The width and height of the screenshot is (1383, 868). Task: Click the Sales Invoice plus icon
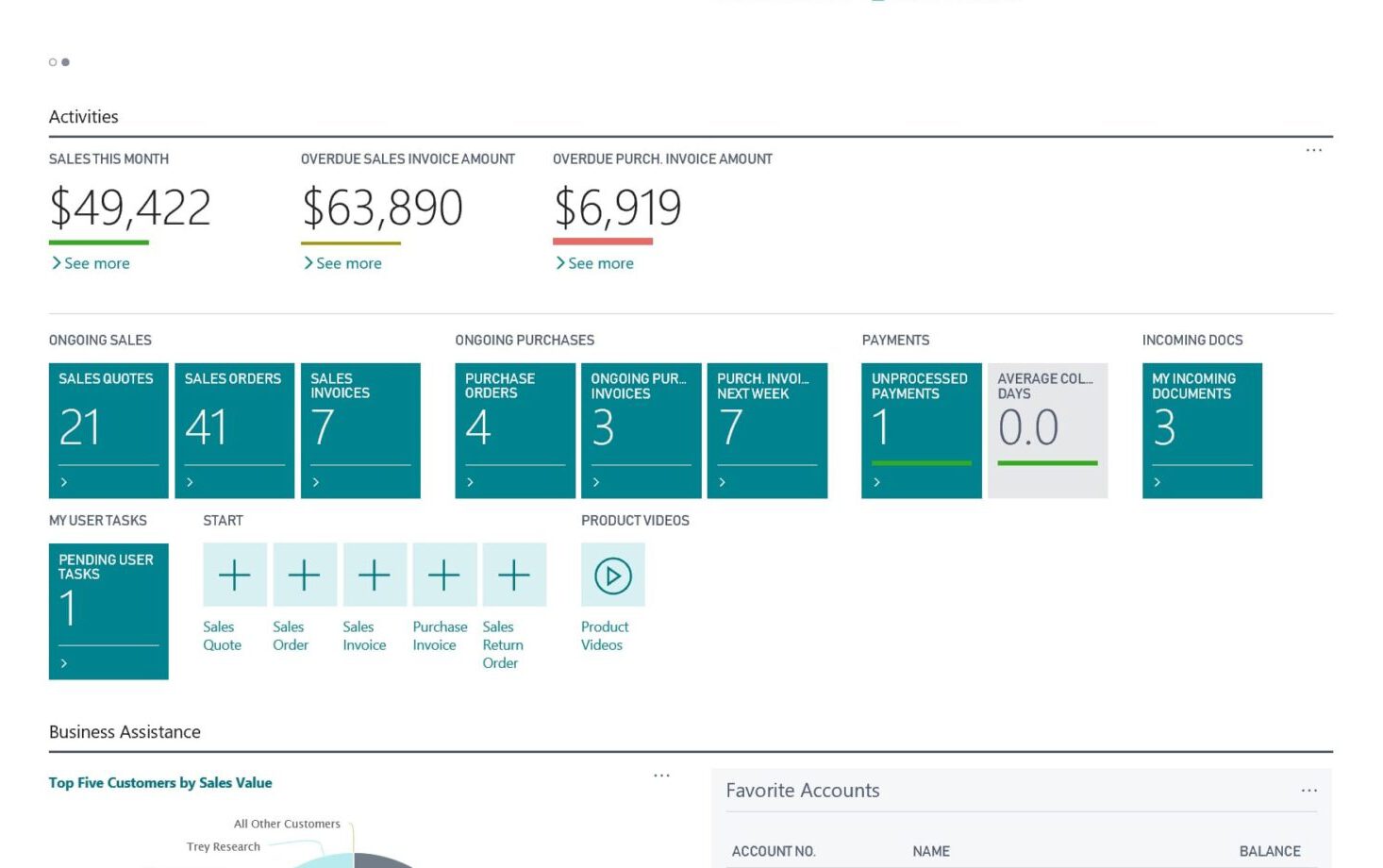point(375,575)
